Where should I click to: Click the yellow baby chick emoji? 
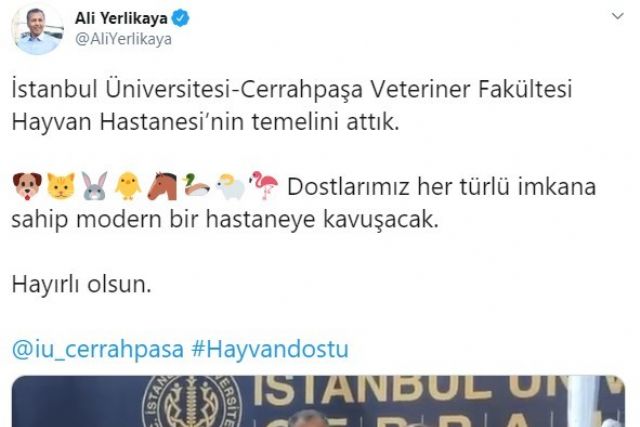(x=128, y=186)
